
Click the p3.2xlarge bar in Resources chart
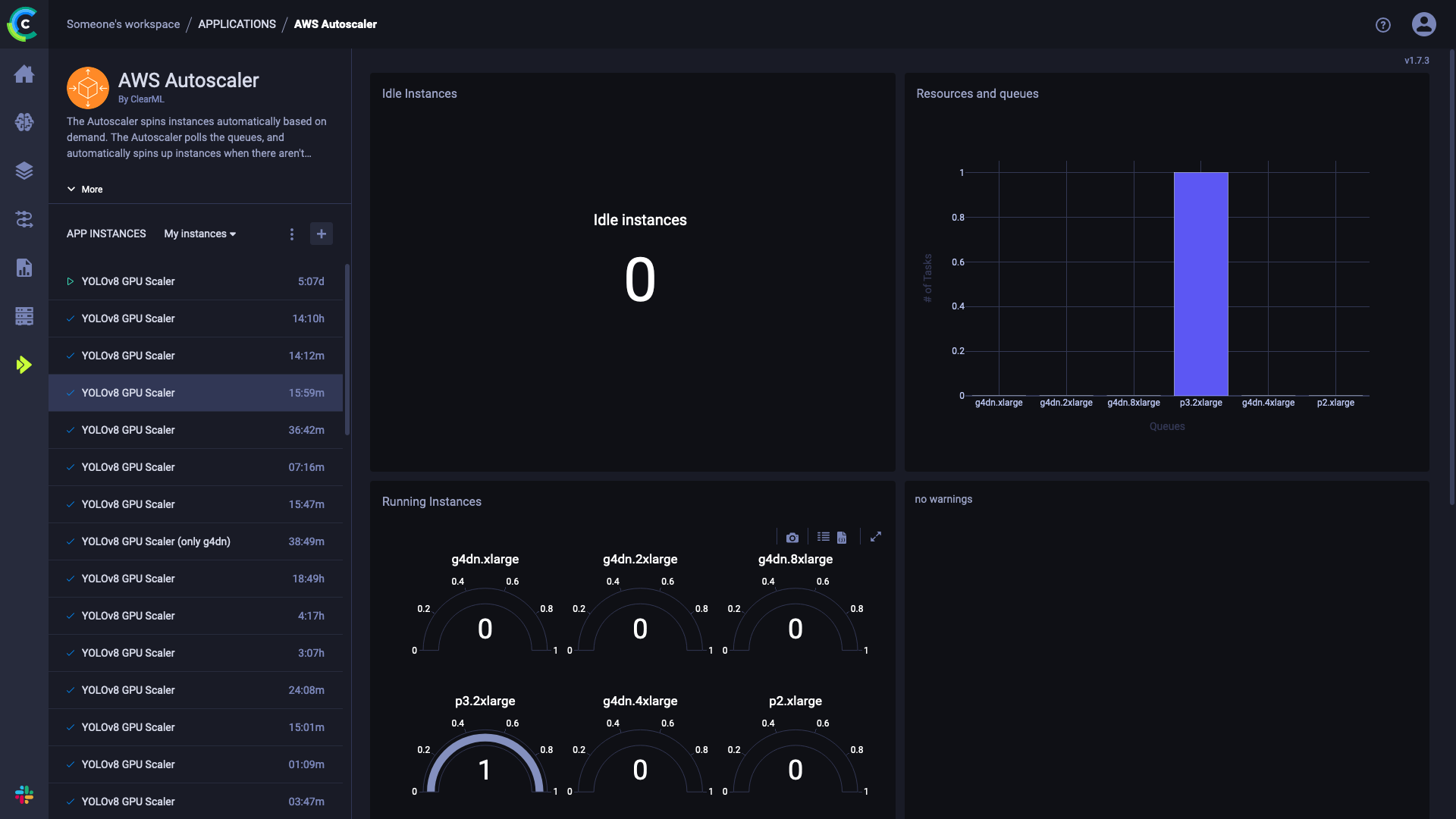click(x=1200, y=284)
